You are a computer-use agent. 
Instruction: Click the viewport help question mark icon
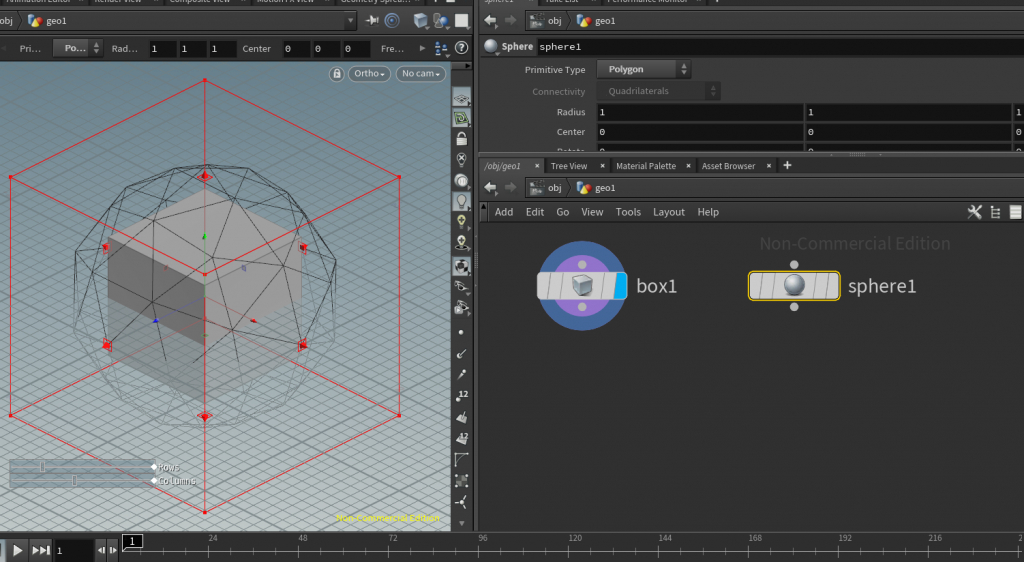(461, 48)
